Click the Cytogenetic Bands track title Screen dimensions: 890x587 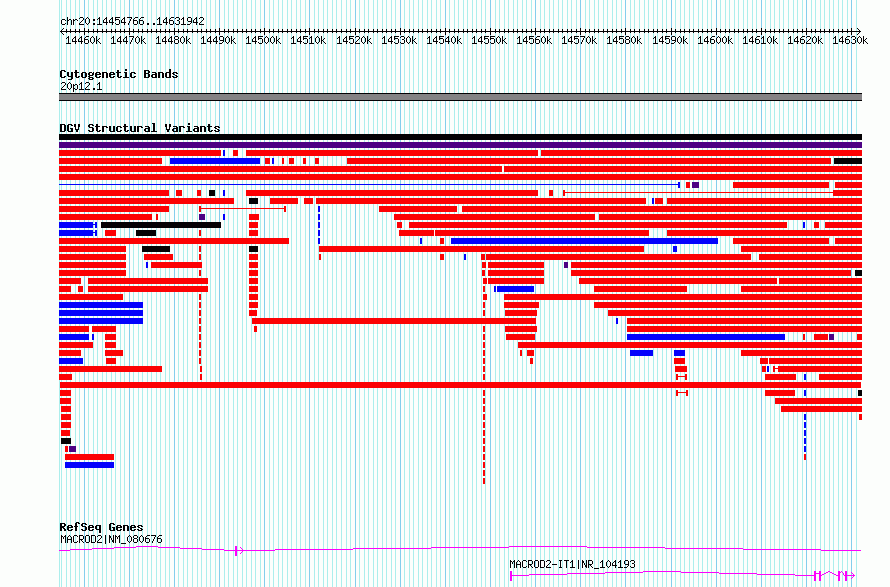click(x=119, y=74)
